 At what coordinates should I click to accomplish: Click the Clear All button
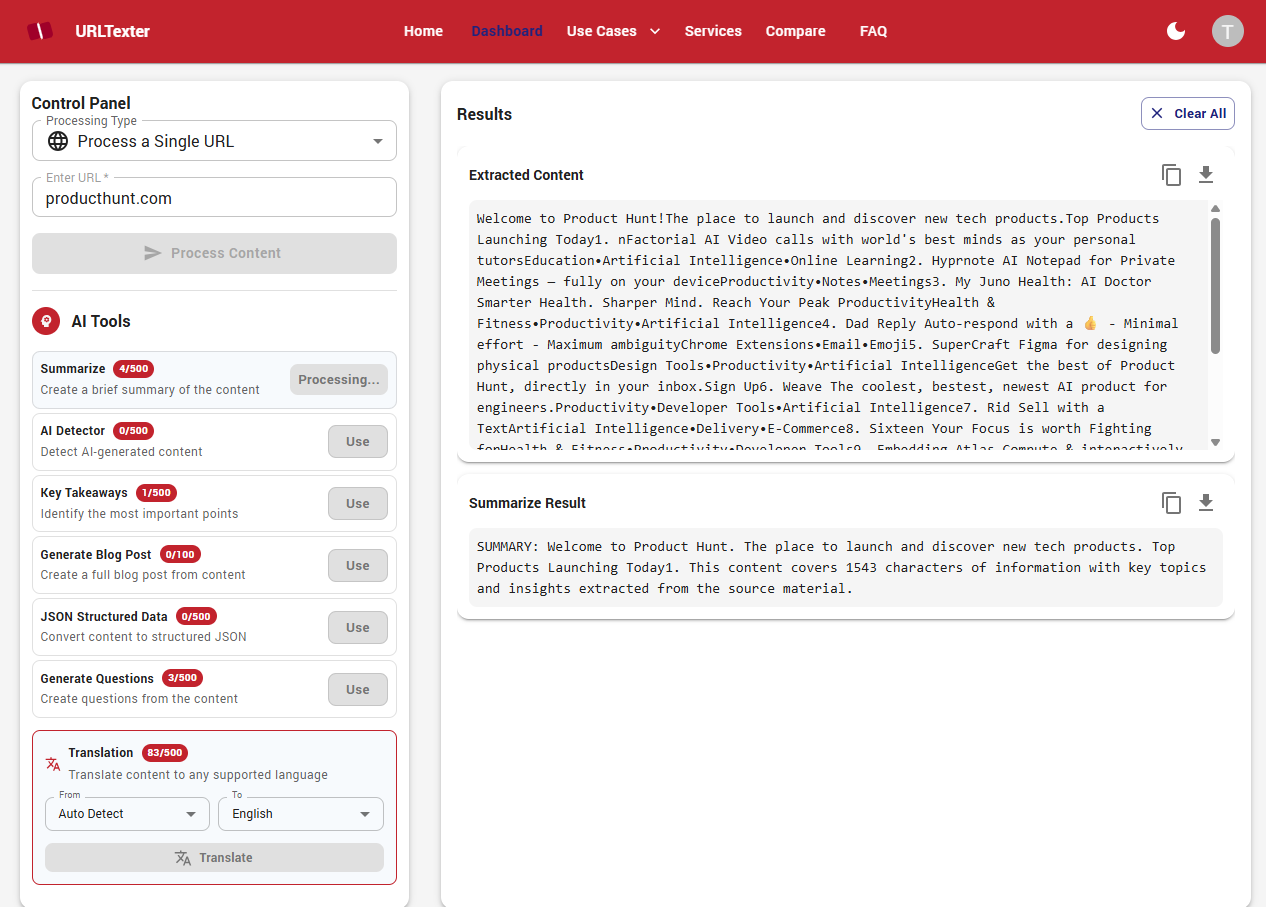1188,113
